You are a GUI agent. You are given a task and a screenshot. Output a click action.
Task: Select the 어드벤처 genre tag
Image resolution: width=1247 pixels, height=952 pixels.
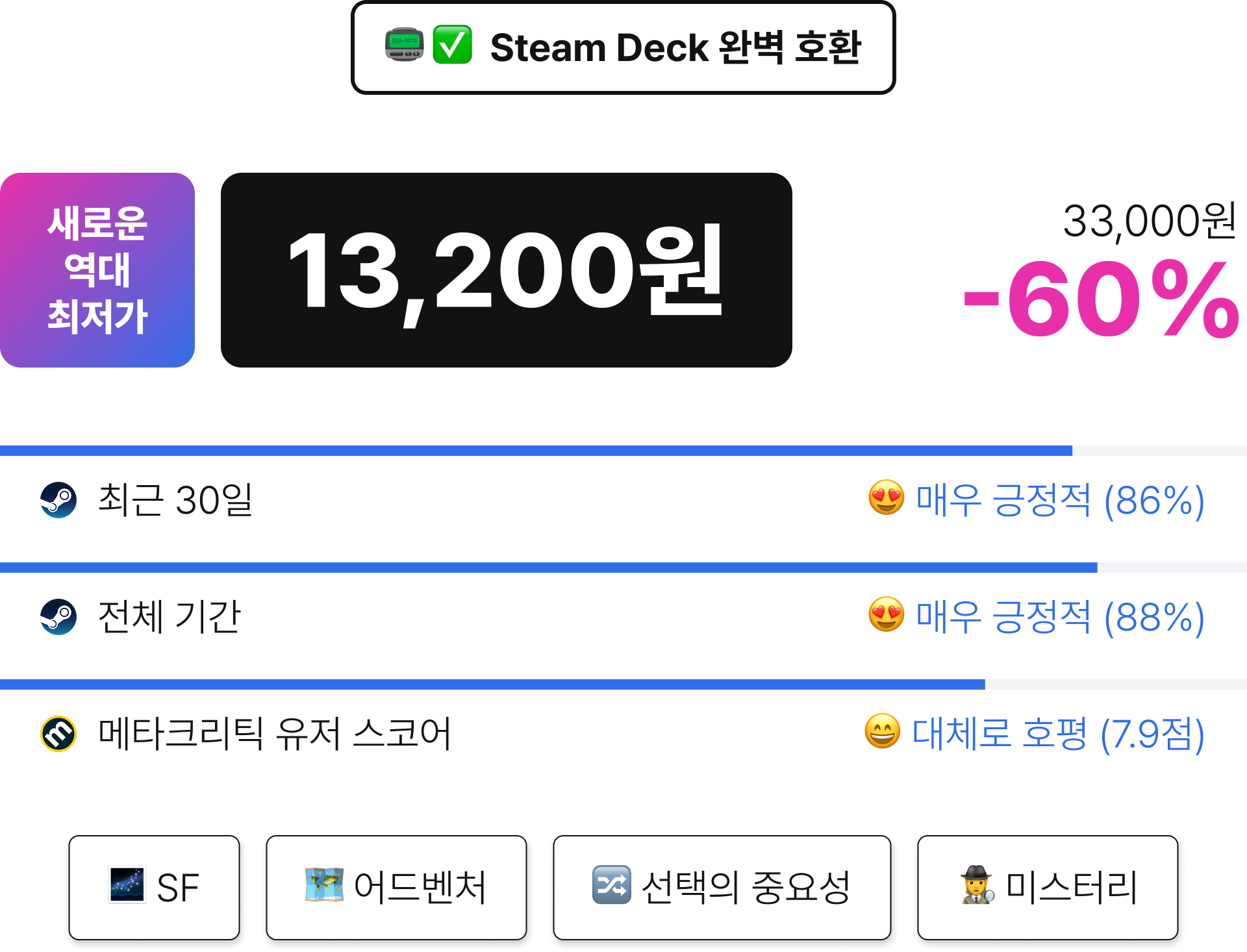[x=396, y=888]
